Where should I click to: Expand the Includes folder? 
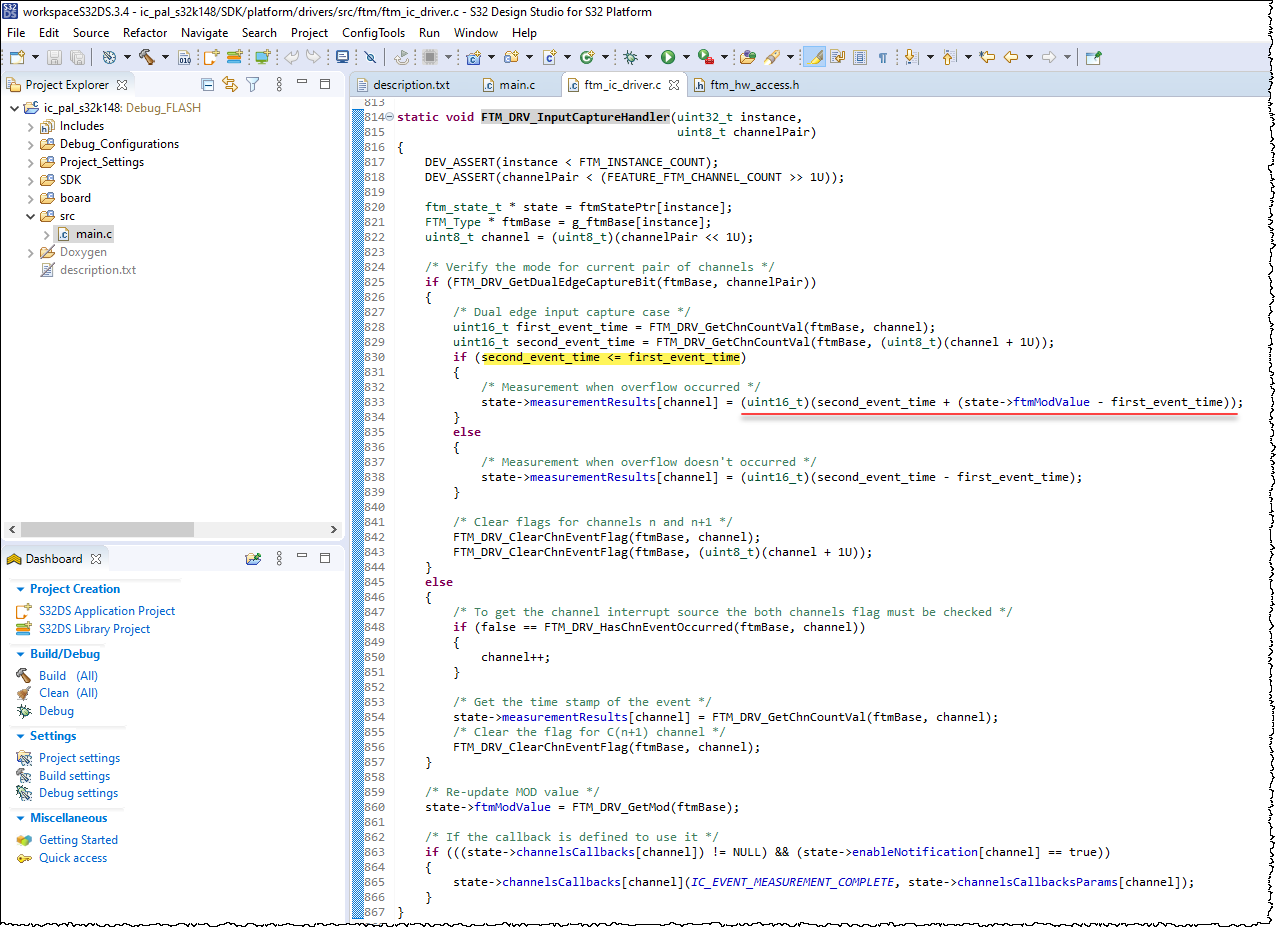pos(30,126)
